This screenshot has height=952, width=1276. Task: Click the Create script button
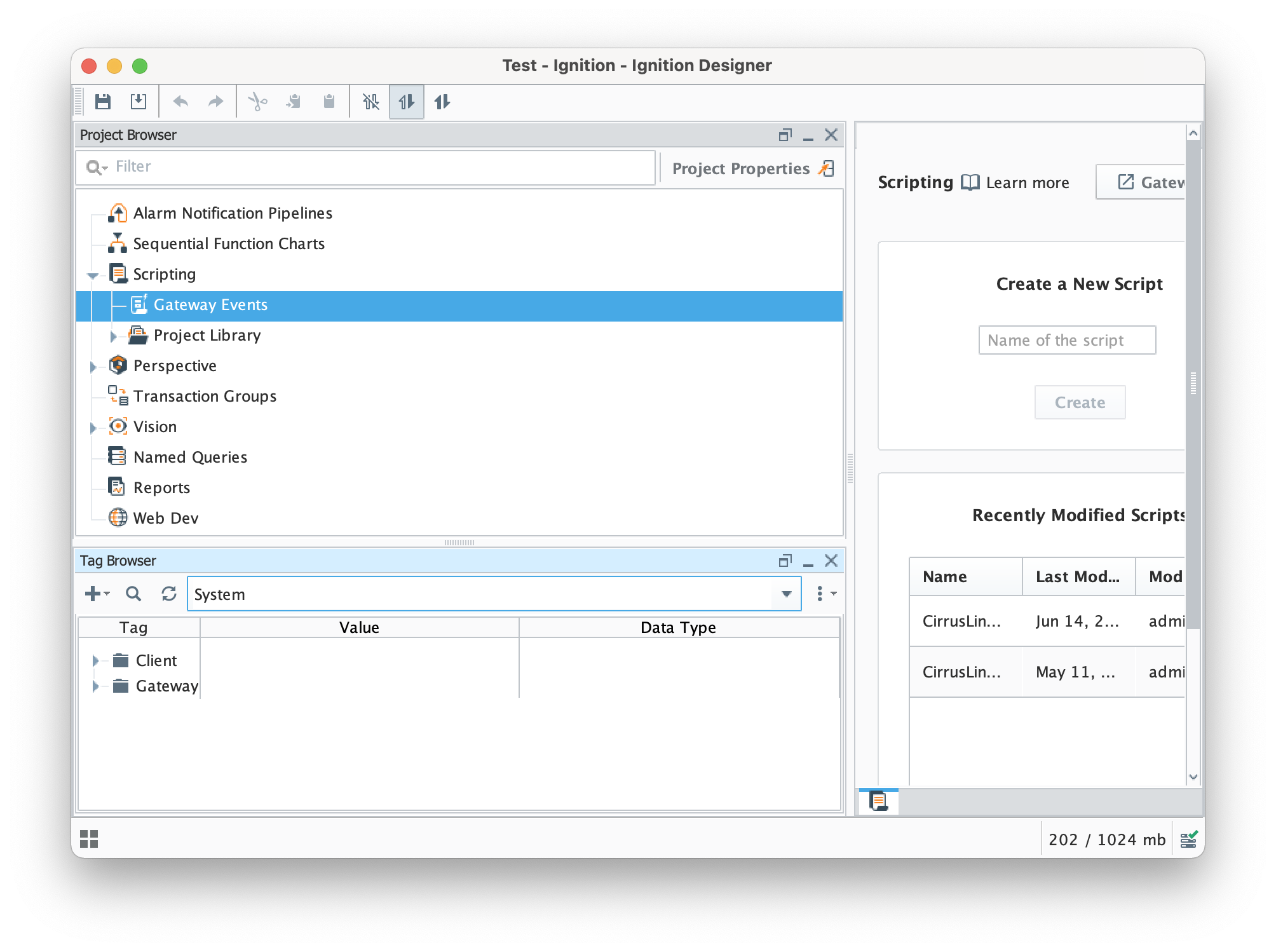1080,402
